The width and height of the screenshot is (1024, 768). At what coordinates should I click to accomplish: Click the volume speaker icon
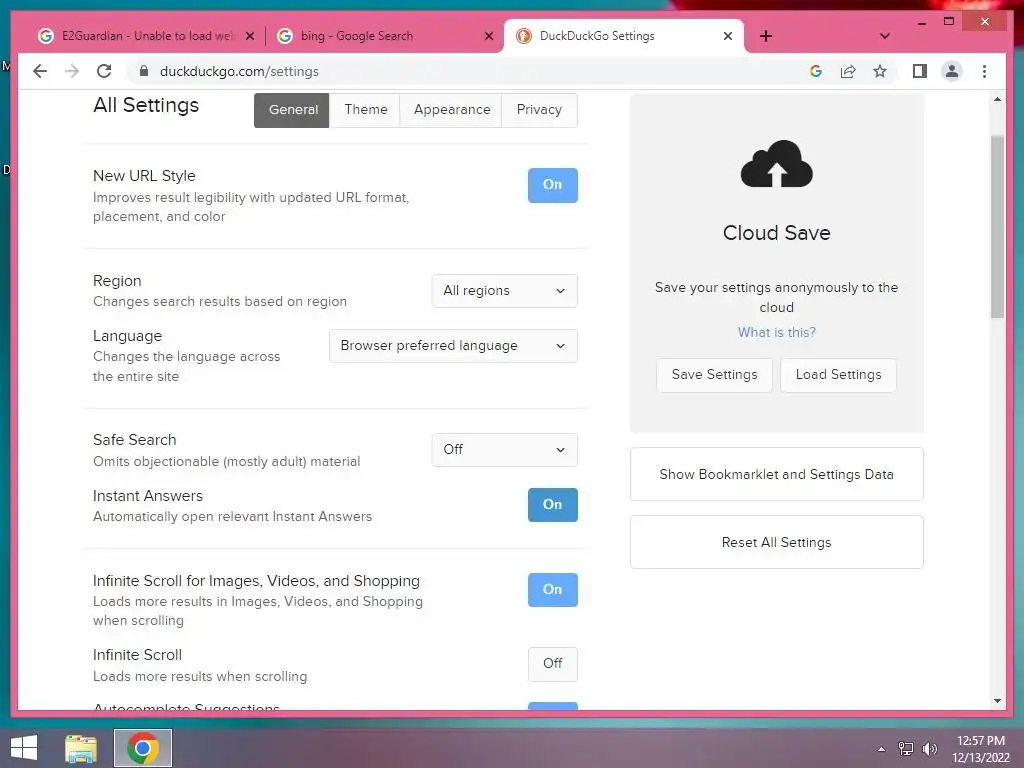[x=929, y=749]
